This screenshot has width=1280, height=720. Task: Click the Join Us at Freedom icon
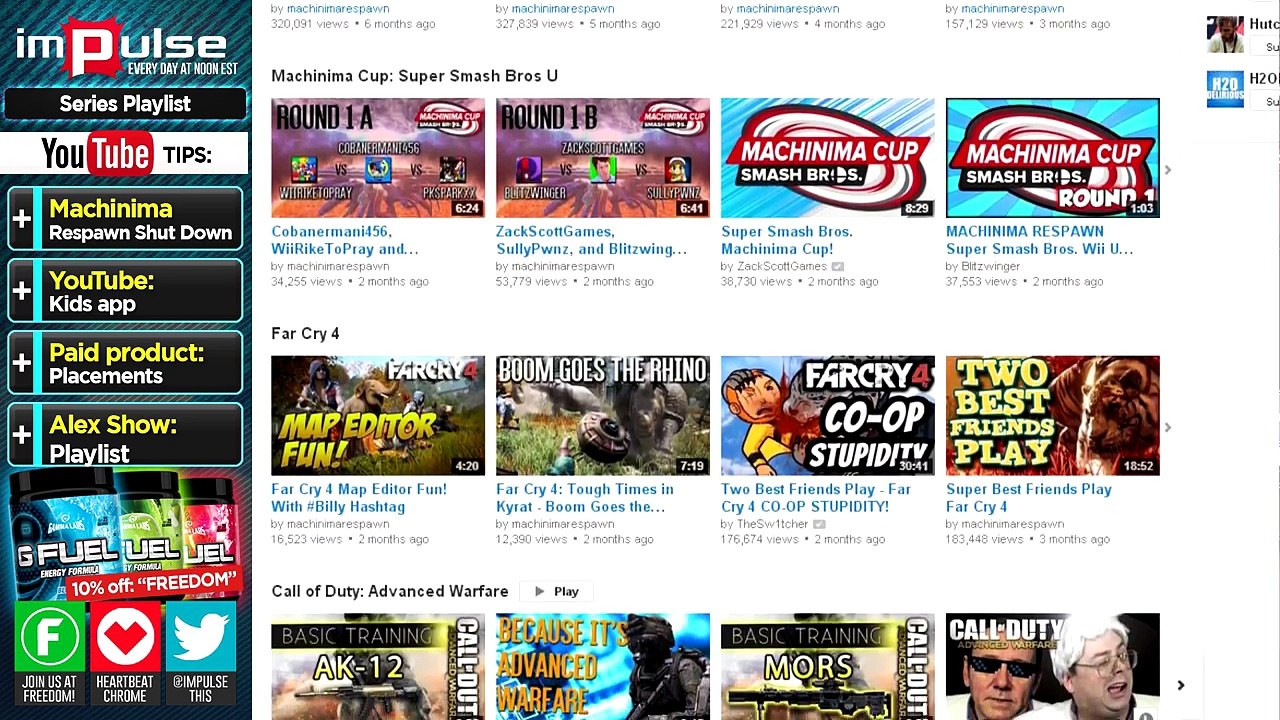coord(49,637)
